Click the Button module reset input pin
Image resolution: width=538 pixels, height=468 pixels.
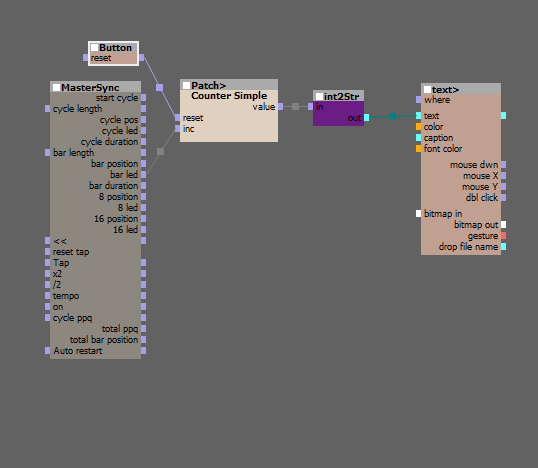pos(85,58)
